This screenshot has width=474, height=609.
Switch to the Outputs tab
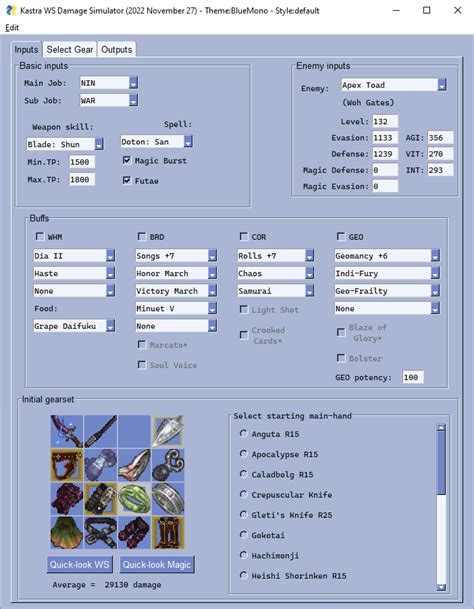117,50
